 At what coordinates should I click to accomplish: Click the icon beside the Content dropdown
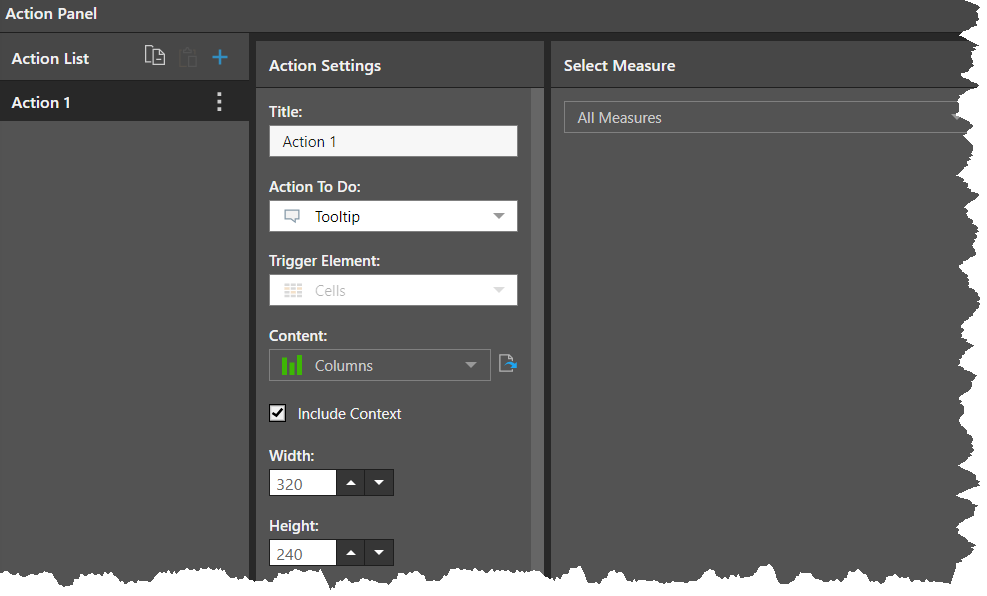508,365
